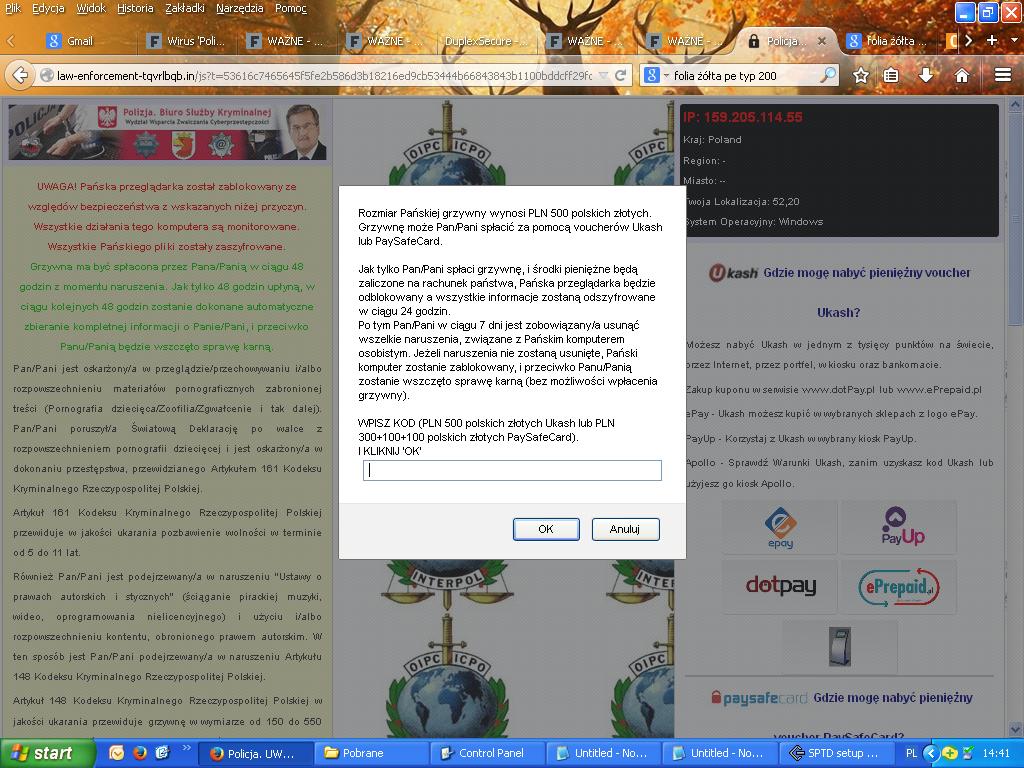Switch to the folia żółta tab

888,41
